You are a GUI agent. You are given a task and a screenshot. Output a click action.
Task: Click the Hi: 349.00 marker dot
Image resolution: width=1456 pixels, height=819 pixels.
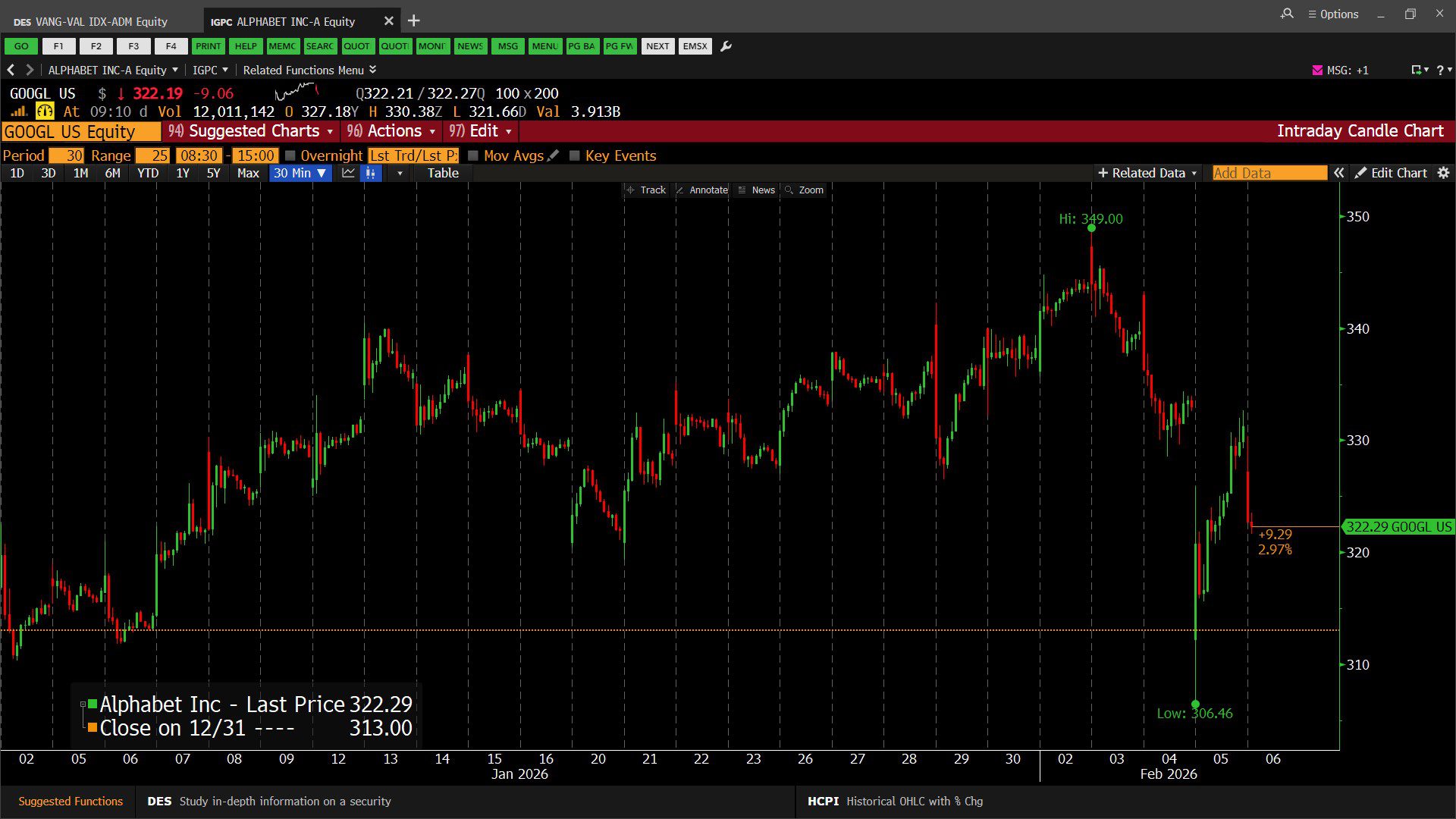[1091, 228]
